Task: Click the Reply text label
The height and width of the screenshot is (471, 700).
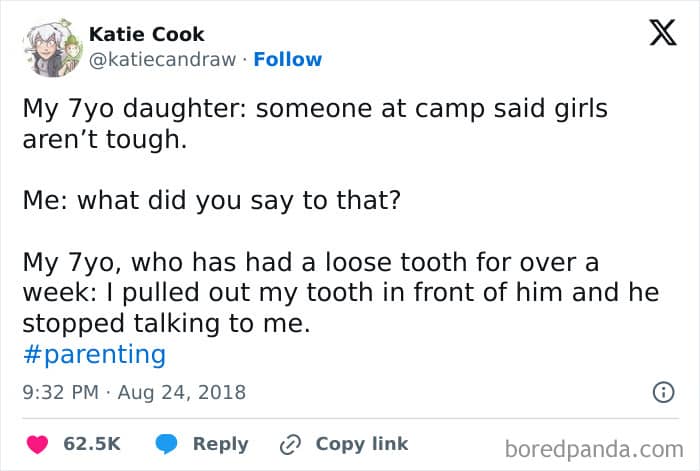Action: (220, 444)
